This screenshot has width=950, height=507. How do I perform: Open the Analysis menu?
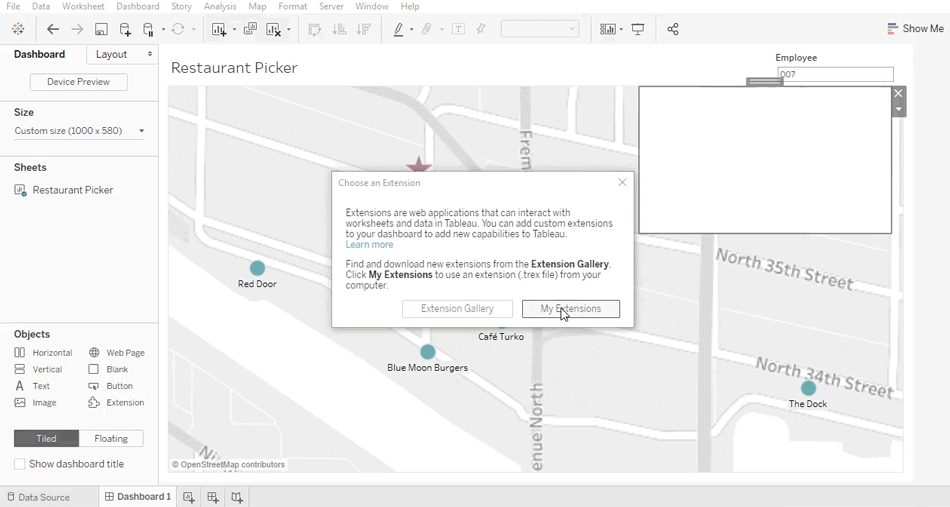click(220, 7)
